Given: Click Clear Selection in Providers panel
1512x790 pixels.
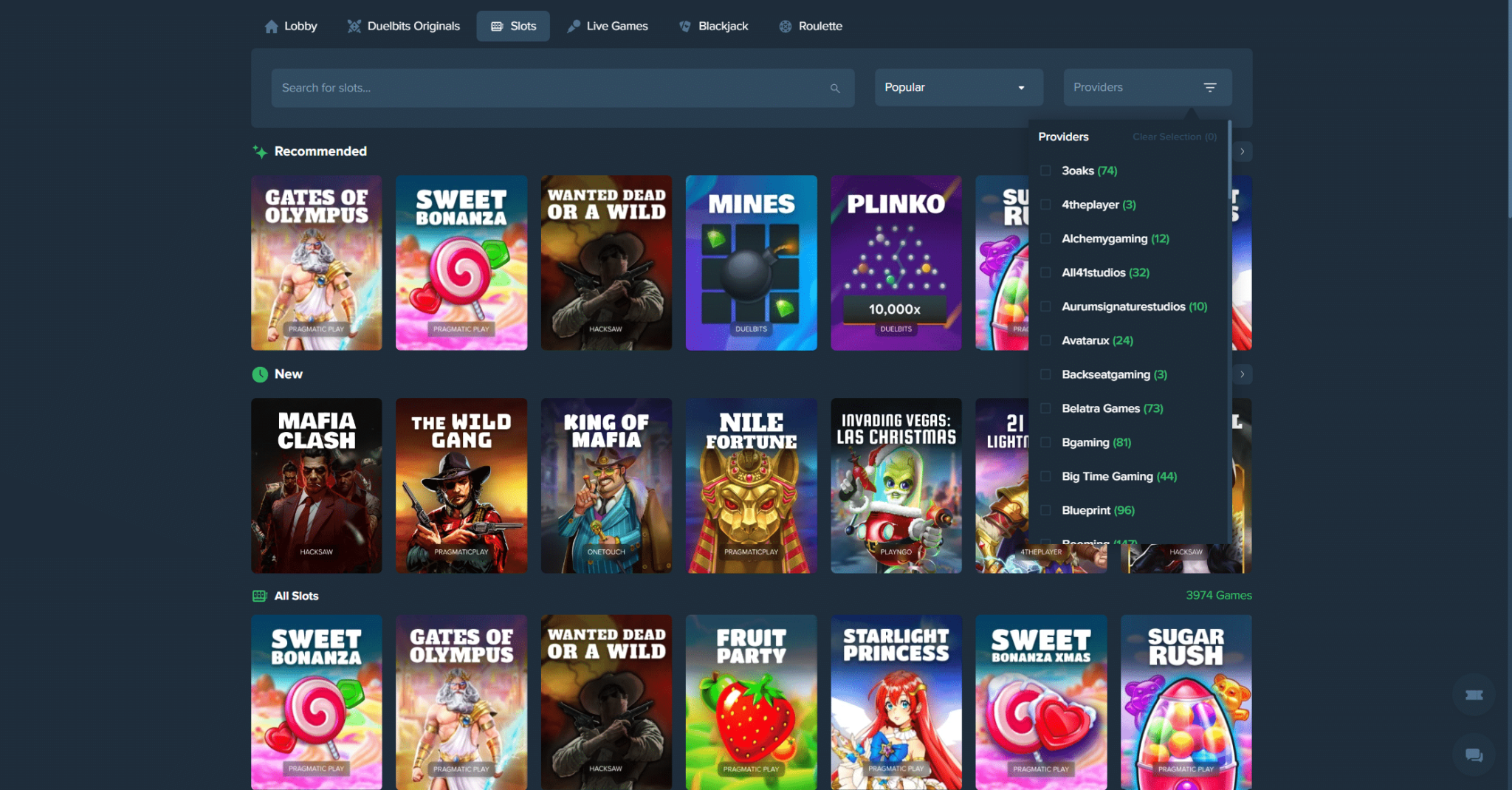Looking at the screenshot, I should (1175, 137).
